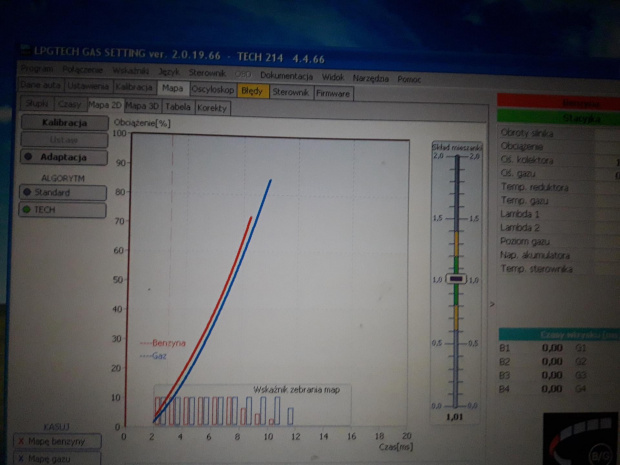Click the greyed Ustaw button
The width and height of the screenshot is (620, 465).
[64, 140]
